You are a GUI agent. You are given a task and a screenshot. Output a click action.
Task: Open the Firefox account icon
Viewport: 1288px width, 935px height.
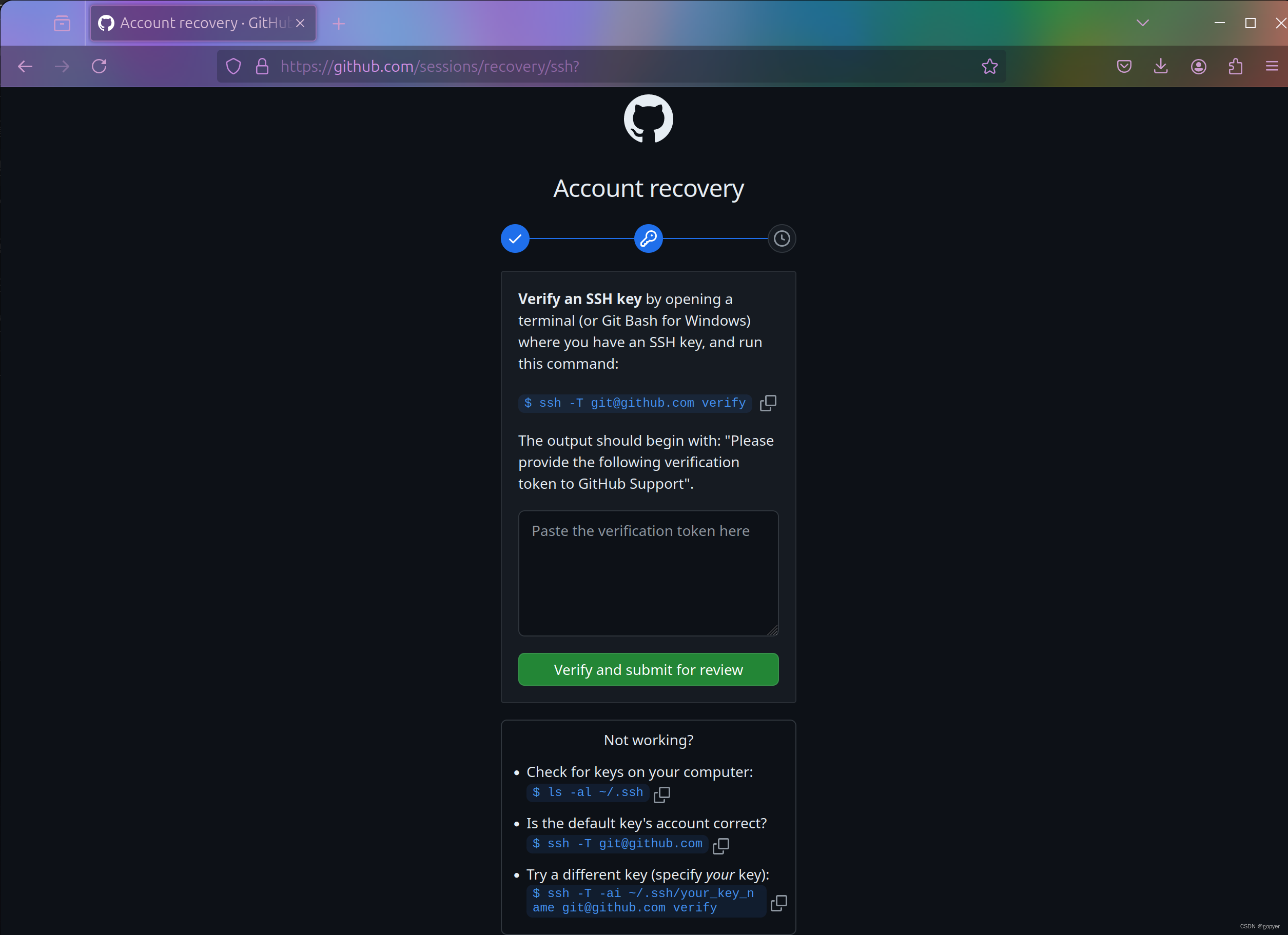[x=1198, y=67]
